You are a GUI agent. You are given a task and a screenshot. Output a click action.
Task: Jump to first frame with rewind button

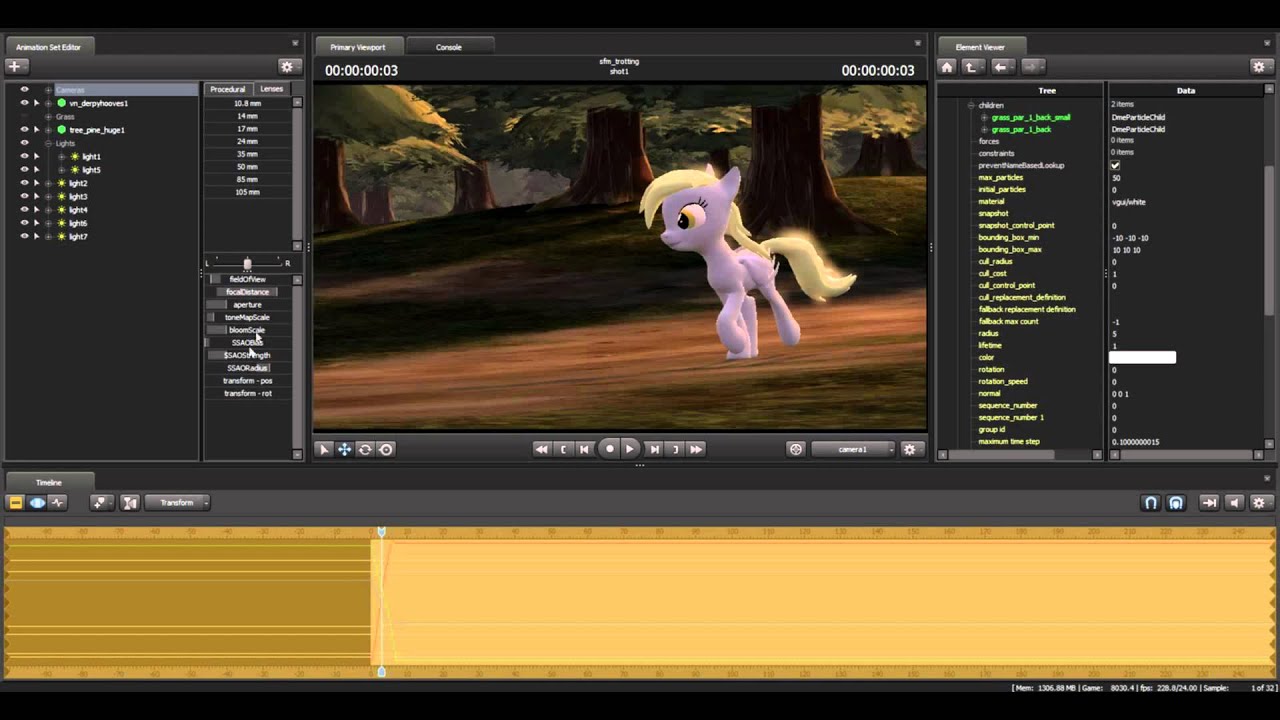[541, 449]
